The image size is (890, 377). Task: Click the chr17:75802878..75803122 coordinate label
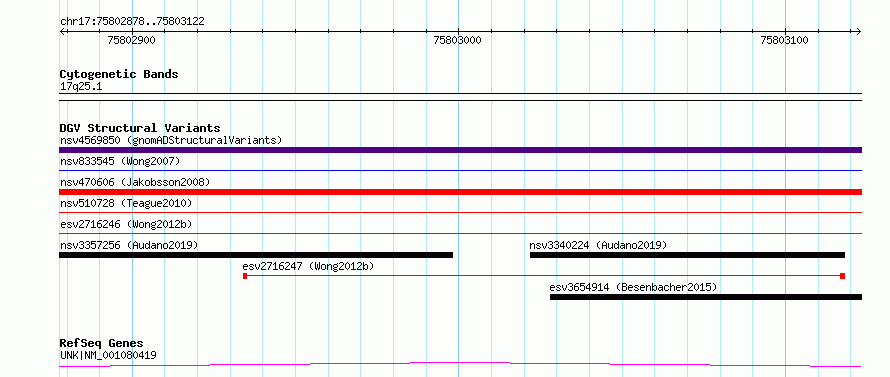(132, 22)
